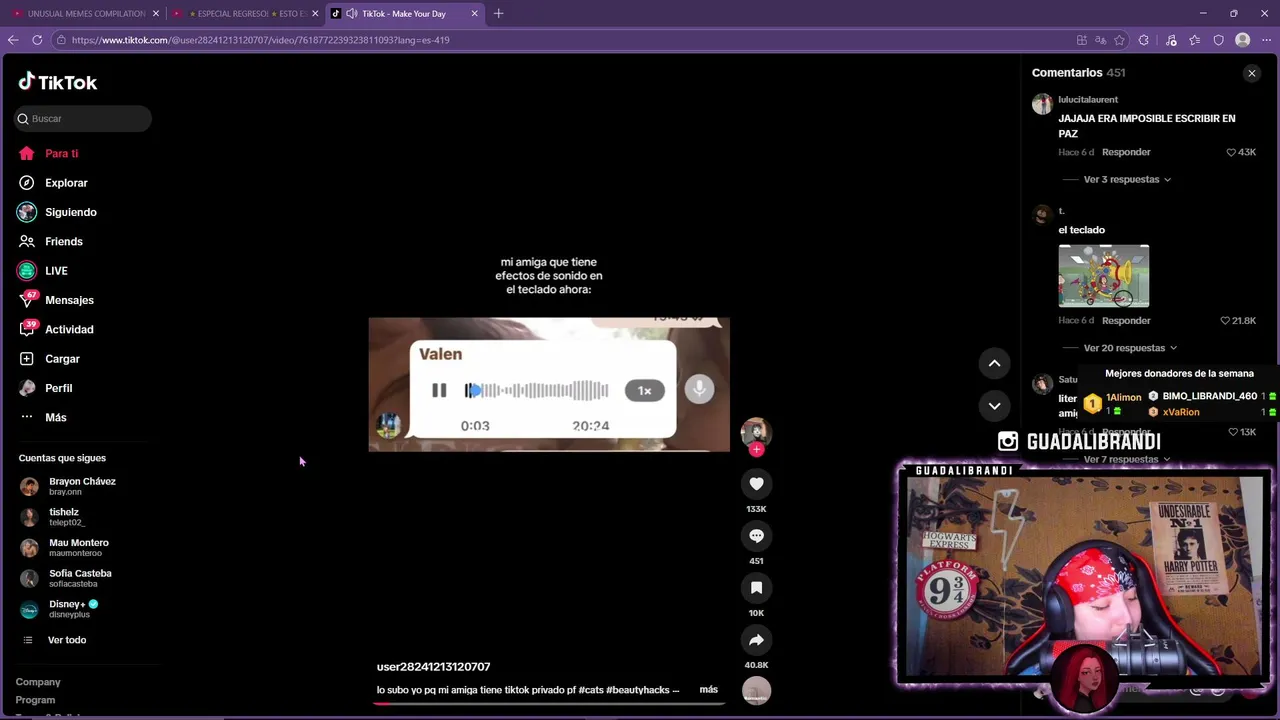Open the Explorar compass page

click(53, 183)
